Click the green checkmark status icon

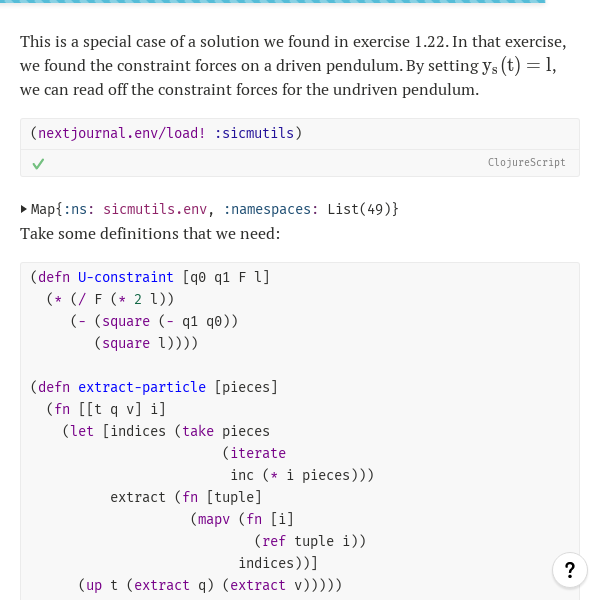(38, 164)
